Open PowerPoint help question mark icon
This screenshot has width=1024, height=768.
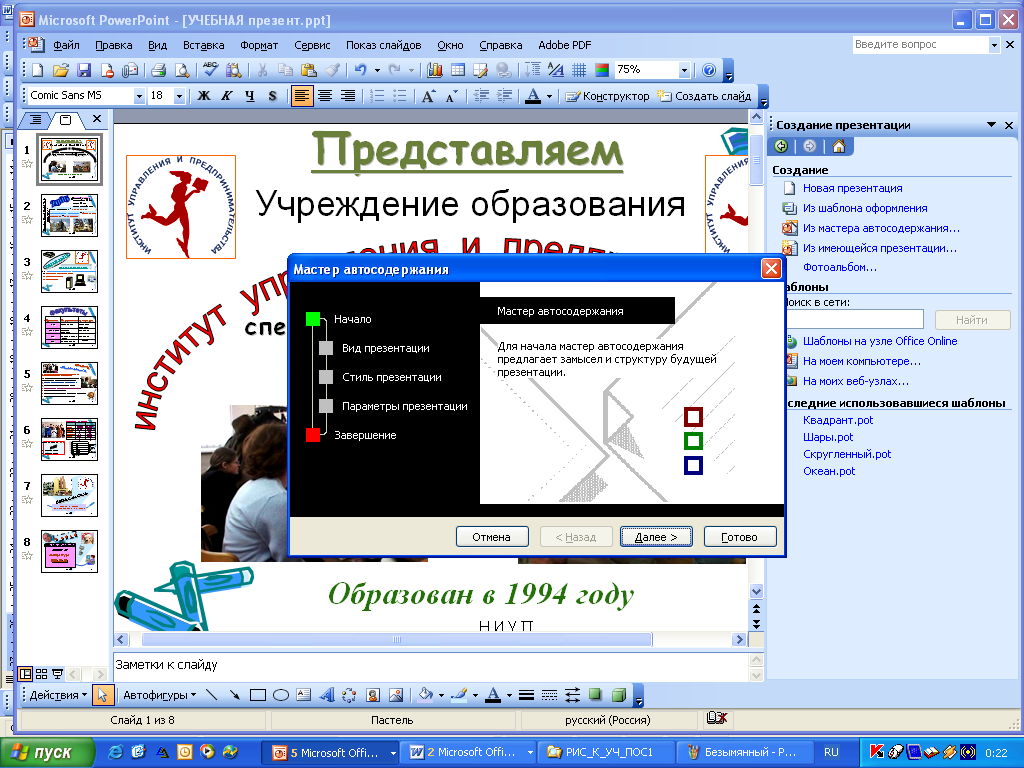(709, 70)
